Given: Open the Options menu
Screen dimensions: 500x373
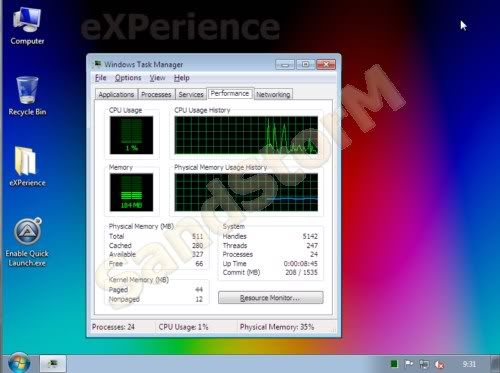Looking at the screenshot, I should click(x=128, y=78).
